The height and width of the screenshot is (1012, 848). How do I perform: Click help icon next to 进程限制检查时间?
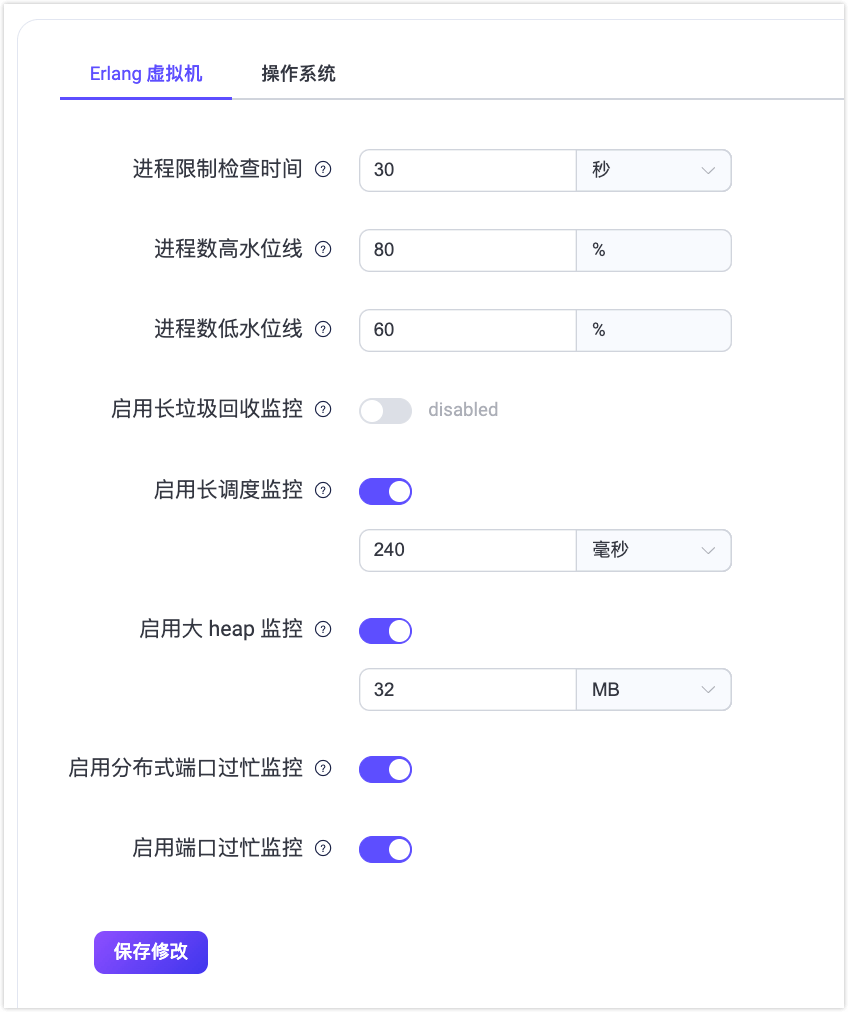pos(323,170)
